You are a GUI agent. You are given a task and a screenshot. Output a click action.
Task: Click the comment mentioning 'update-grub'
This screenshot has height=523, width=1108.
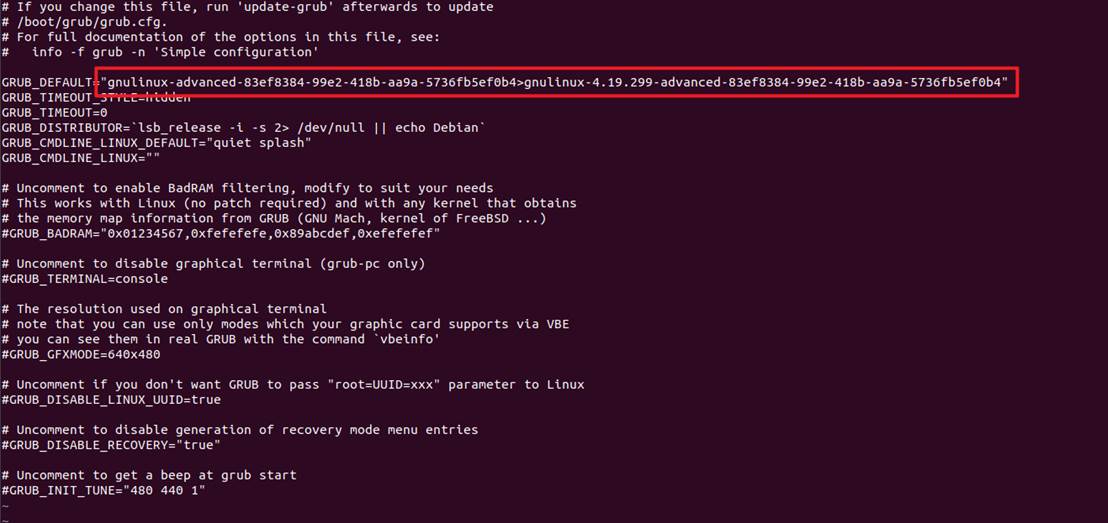point(247,7)
